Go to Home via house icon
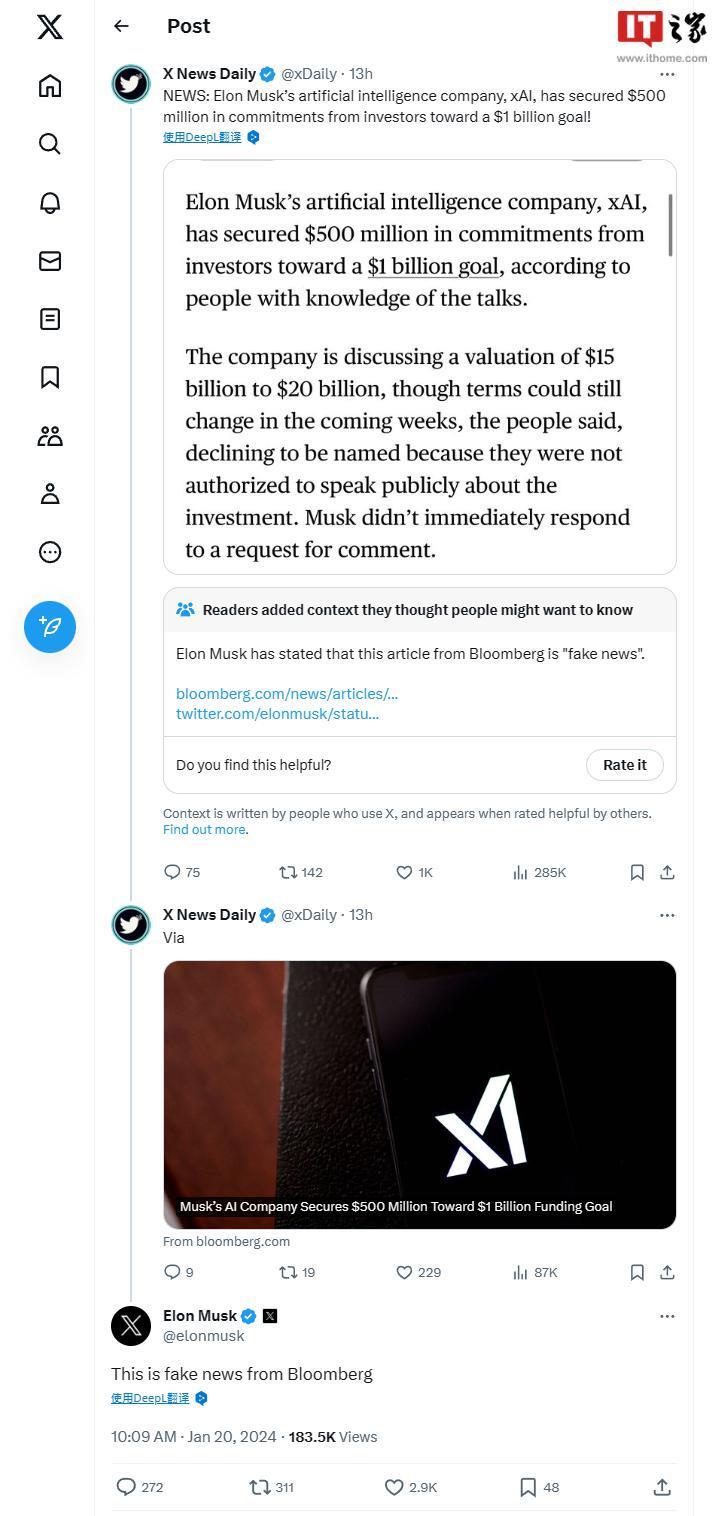The width and height of the screenshot is (718, 1516). (50, 86)
